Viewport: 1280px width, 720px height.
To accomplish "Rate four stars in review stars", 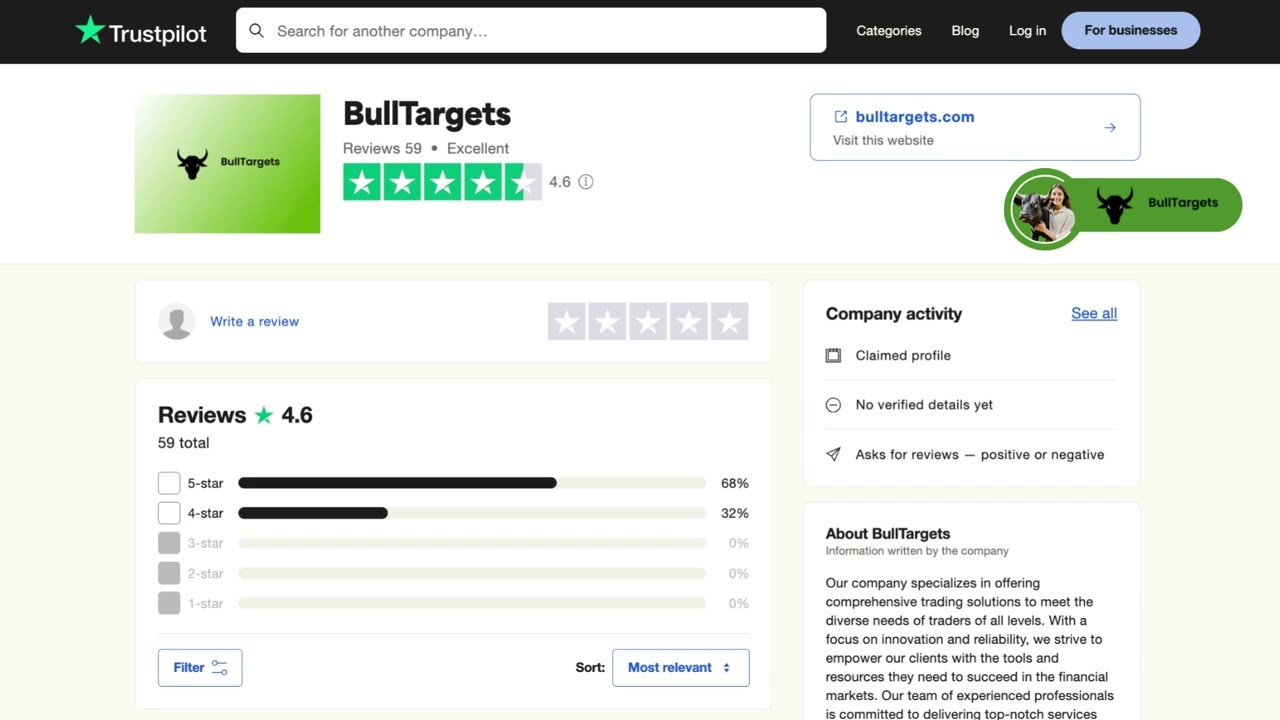I will (689, 322).
